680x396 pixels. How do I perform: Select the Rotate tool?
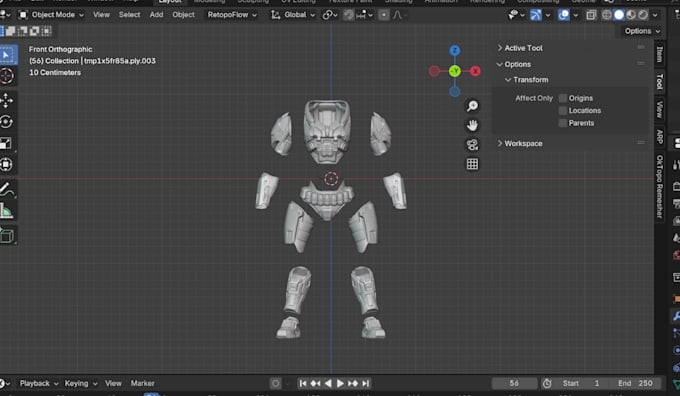click(x=7, y=122)
